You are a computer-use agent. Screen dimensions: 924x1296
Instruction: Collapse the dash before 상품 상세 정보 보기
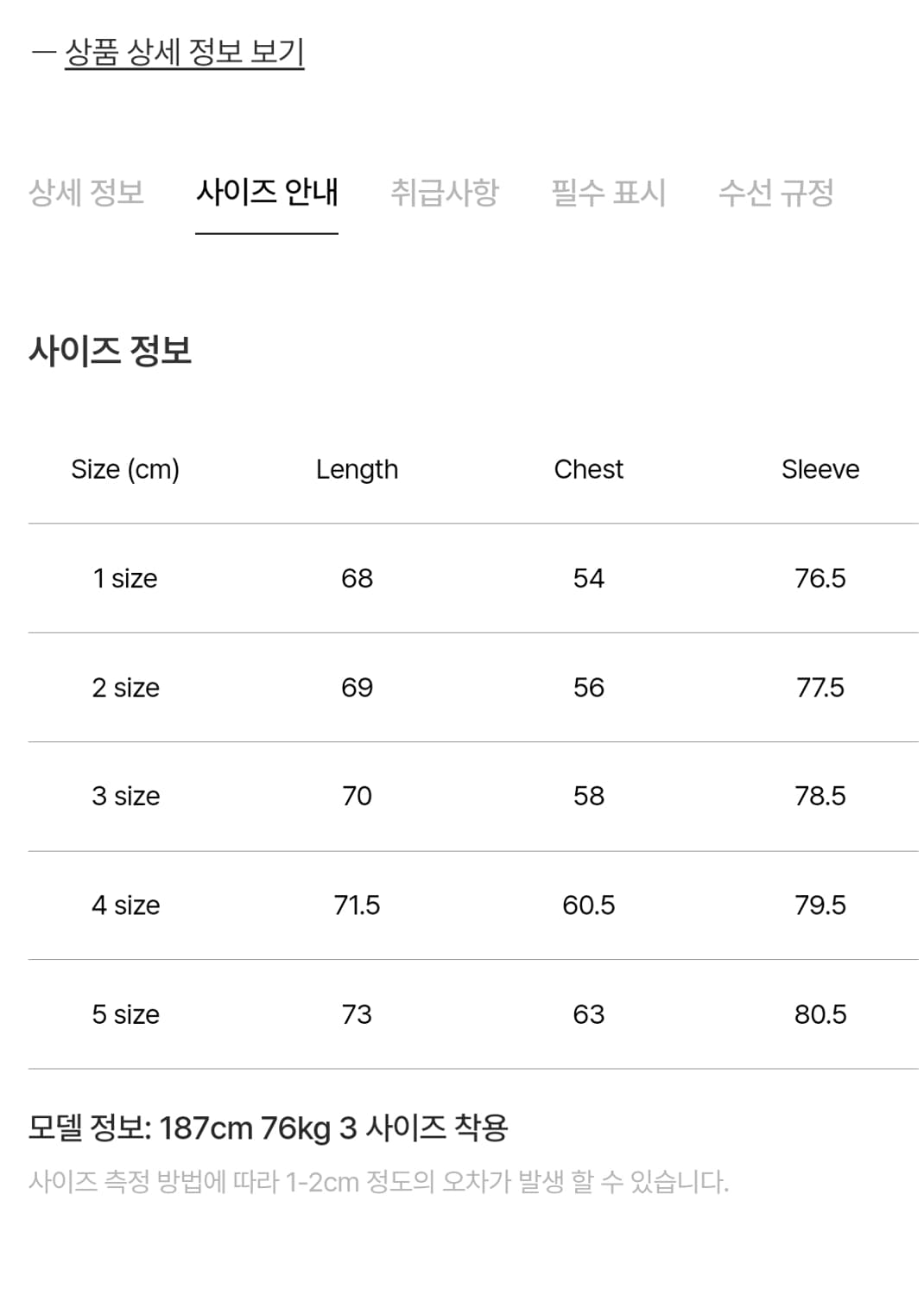[43, 53]
